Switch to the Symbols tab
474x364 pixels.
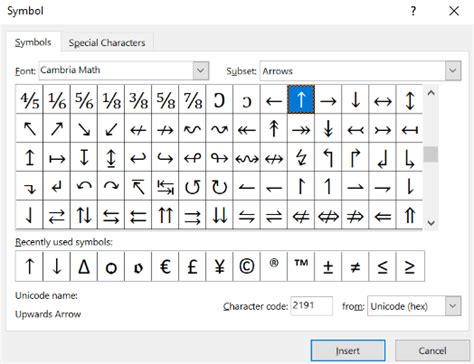point(33,42)
